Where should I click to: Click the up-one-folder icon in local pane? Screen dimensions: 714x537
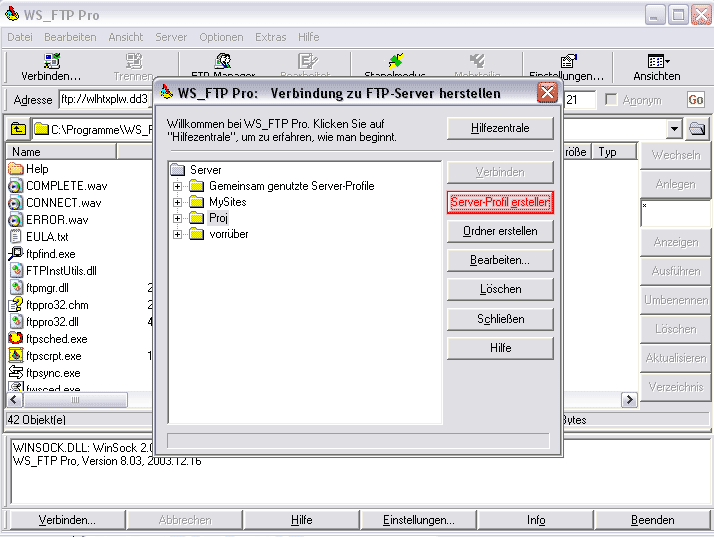[x=18, y=129]
